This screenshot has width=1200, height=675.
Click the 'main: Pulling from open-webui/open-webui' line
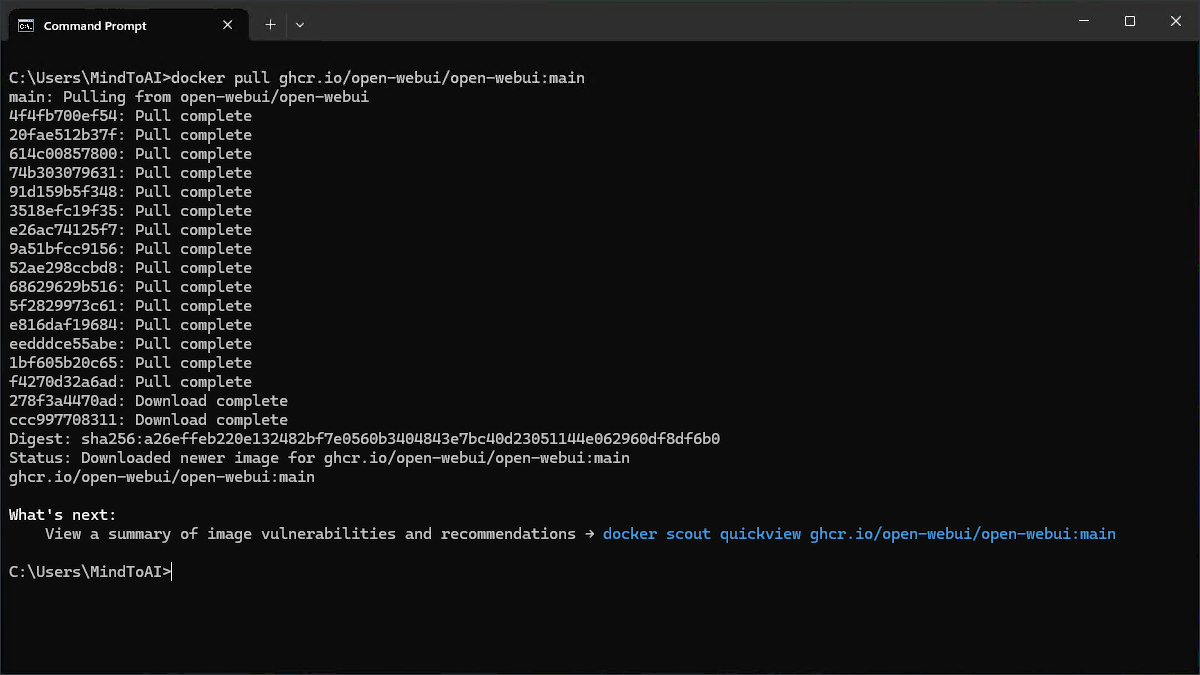[x=189, y=97]
